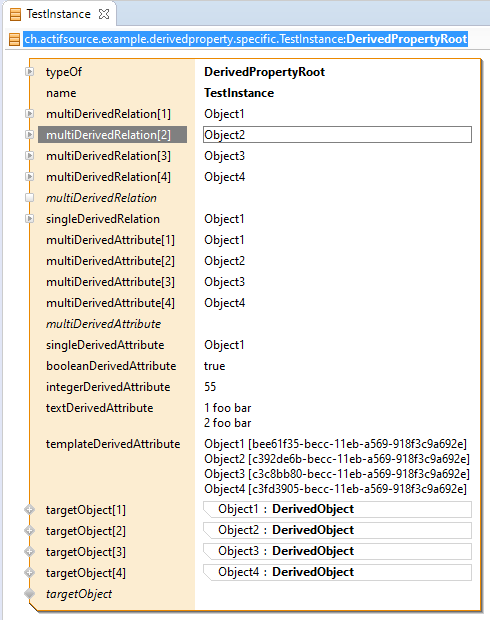Select the name property label

click(61, 93)
